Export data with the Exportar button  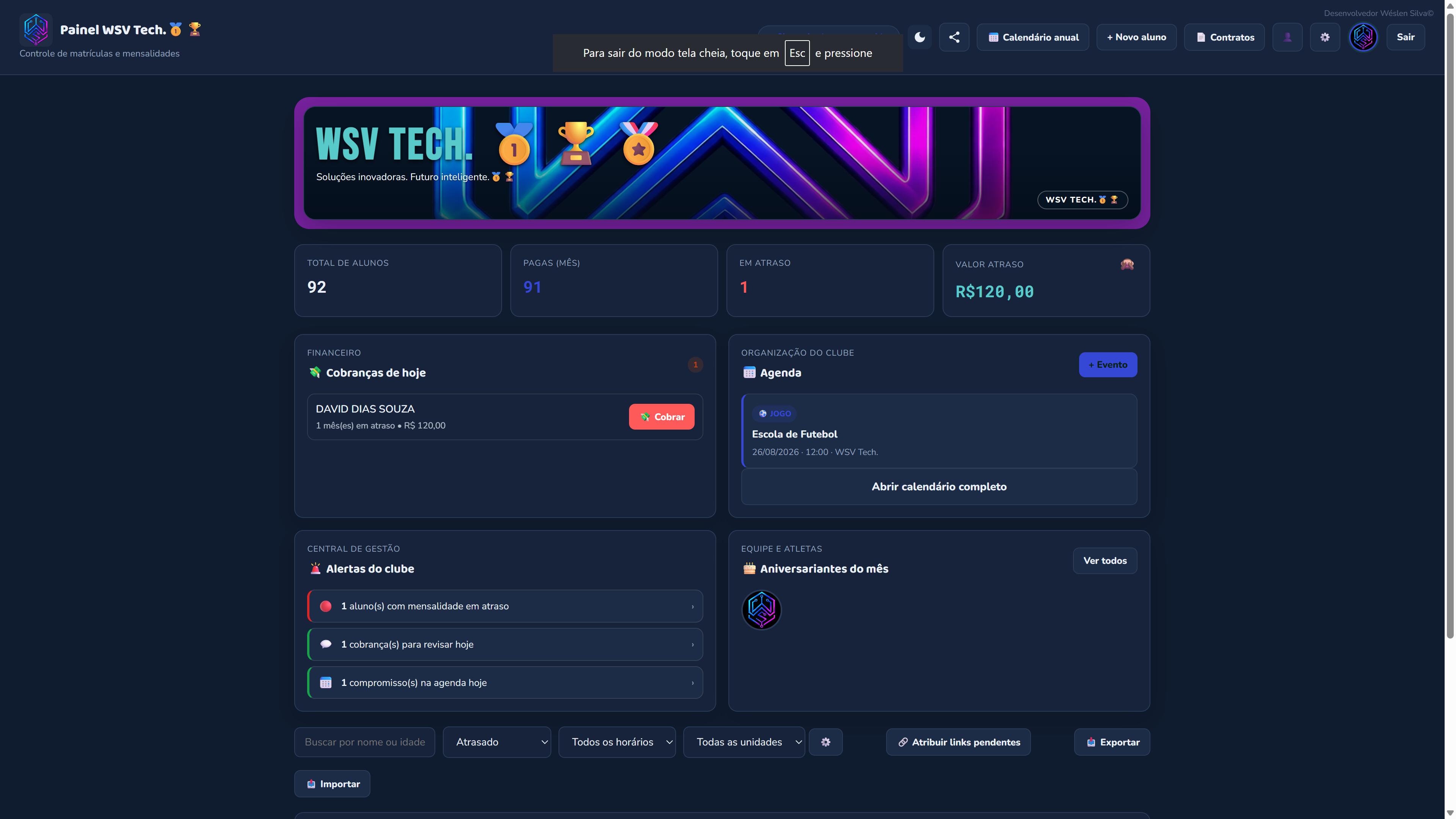1112,742
